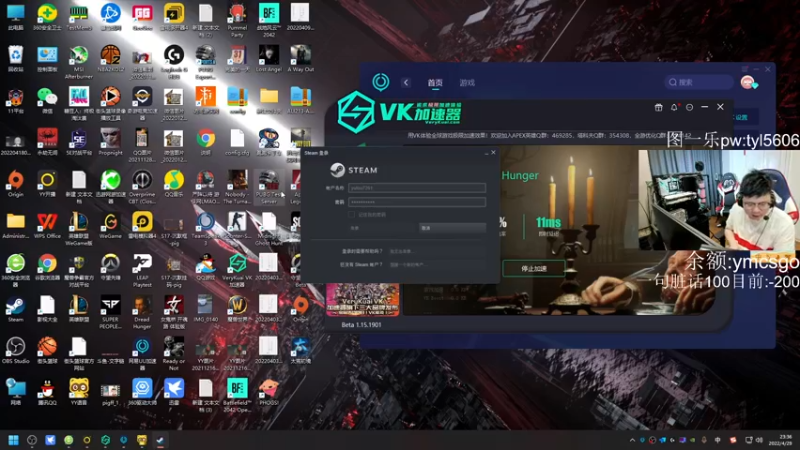Switch to the 游戏 tab in UU window
The width and height of the screenshot is (800, 450).
[467, 83]
